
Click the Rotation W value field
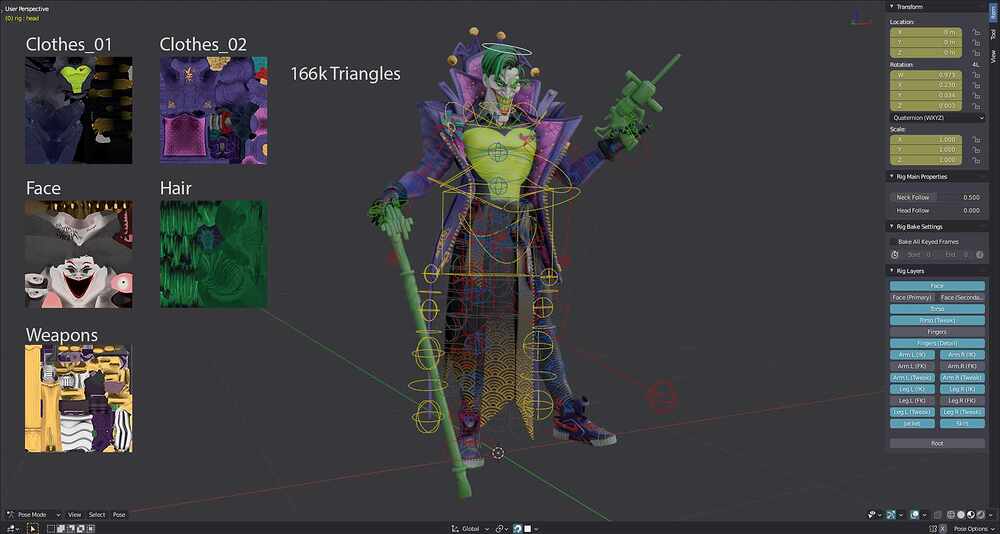click(925, 75)
